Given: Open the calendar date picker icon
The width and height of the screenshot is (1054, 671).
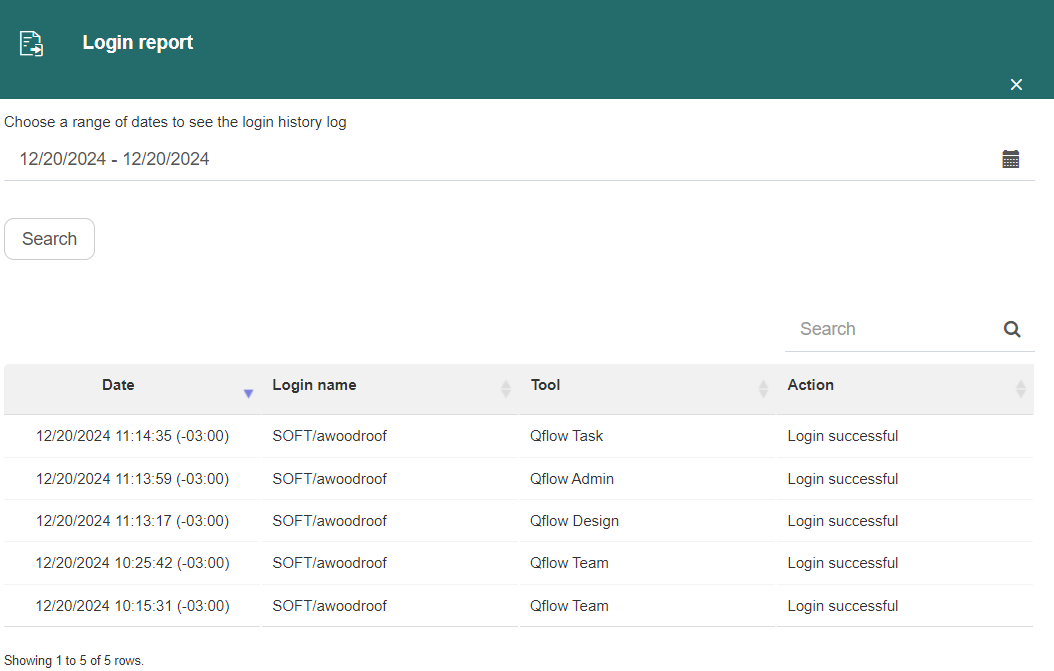Looking at the screenshot, I should (x=1010, y=159).
